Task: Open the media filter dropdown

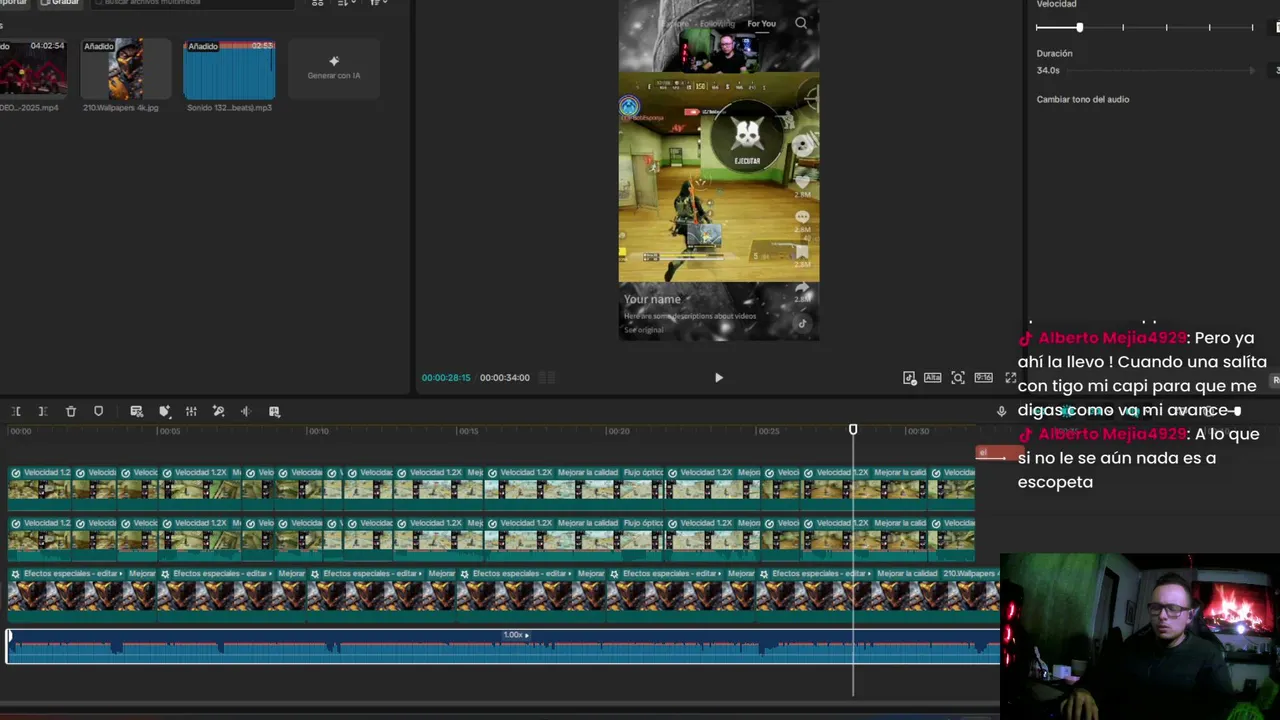Action: (x=379, y=3)
